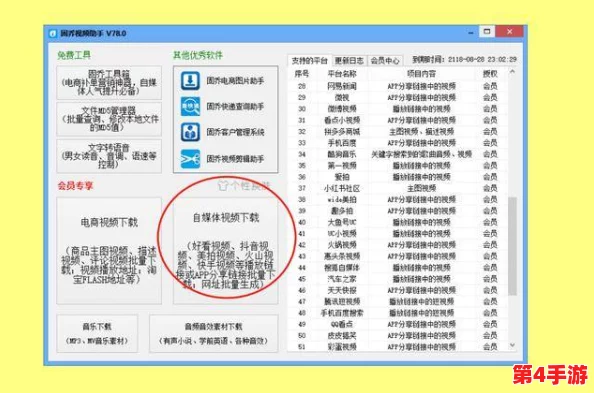
Task: Open the 固乔电商图片助手 text link
Action: [x=235, y=81]
